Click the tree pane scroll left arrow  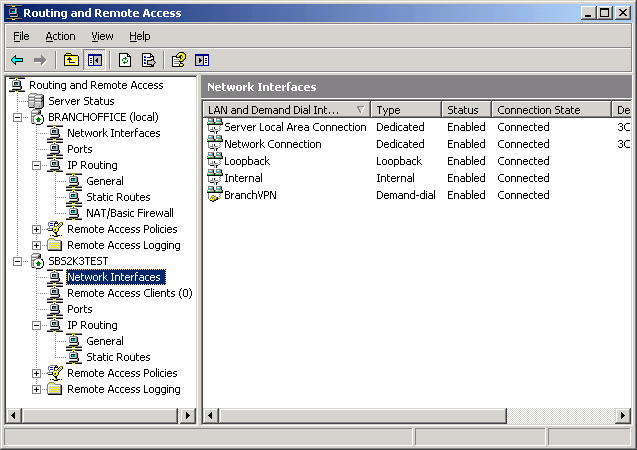click(13, 415)
